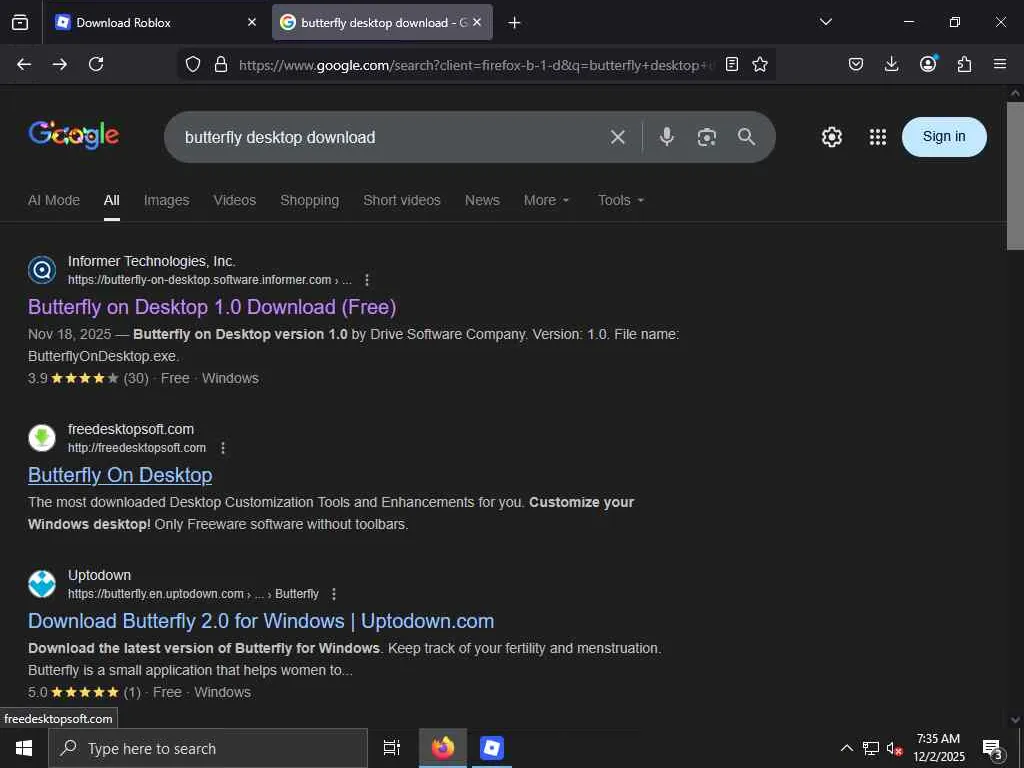The image size is (1024, 768).
Task: Select the Short videos tab
Action: pyautogui.click(x=402, y=200)
